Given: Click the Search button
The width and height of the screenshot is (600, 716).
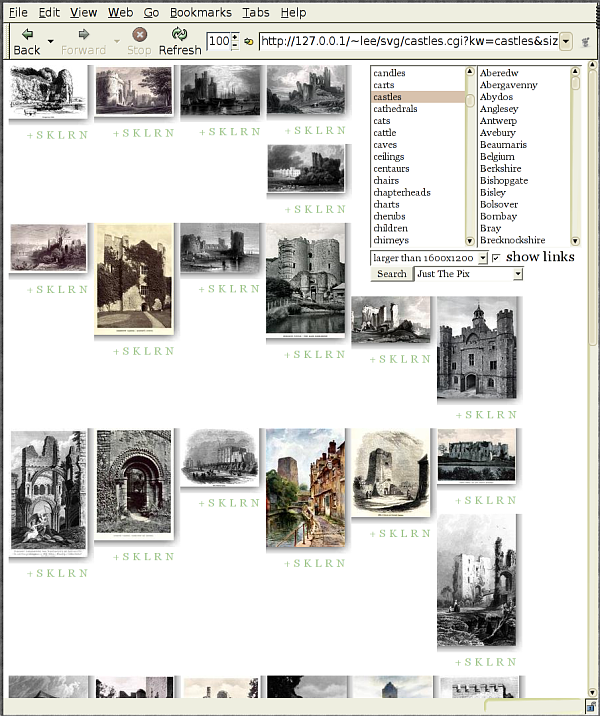Looking at the screenshot, I should [x=391, y=274].
